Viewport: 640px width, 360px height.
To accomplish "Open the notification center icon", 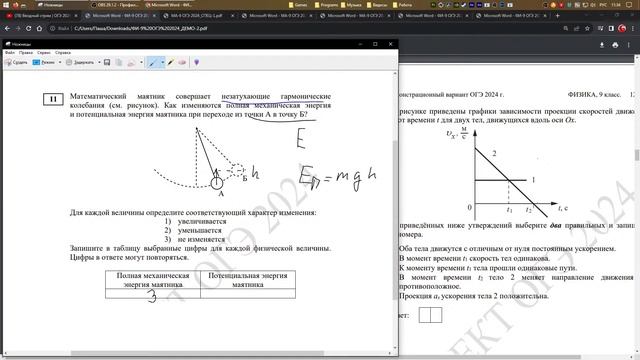I will click(629, 5).
